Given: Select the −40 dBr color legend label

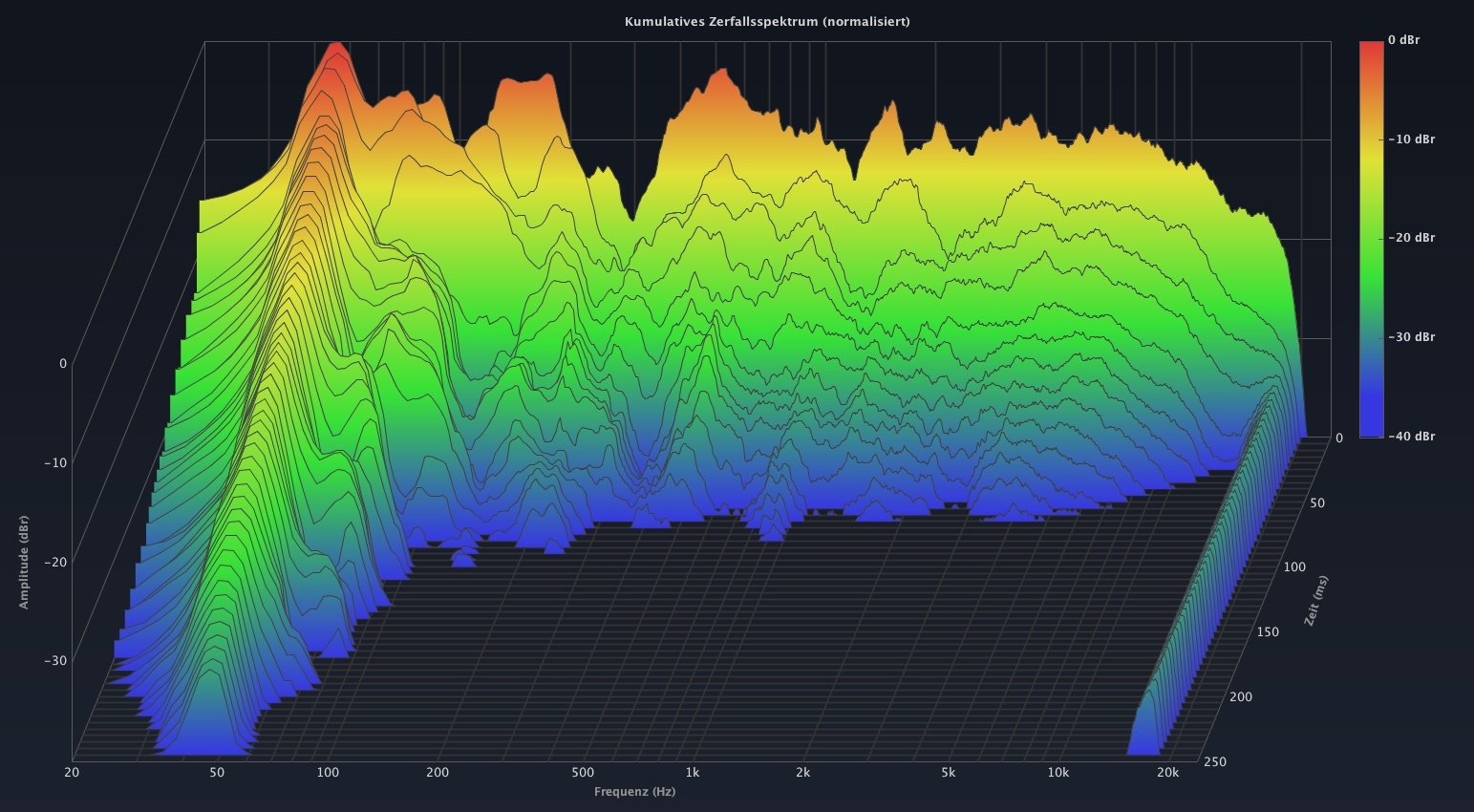Looking at the screenshot, I should 1411,437.
